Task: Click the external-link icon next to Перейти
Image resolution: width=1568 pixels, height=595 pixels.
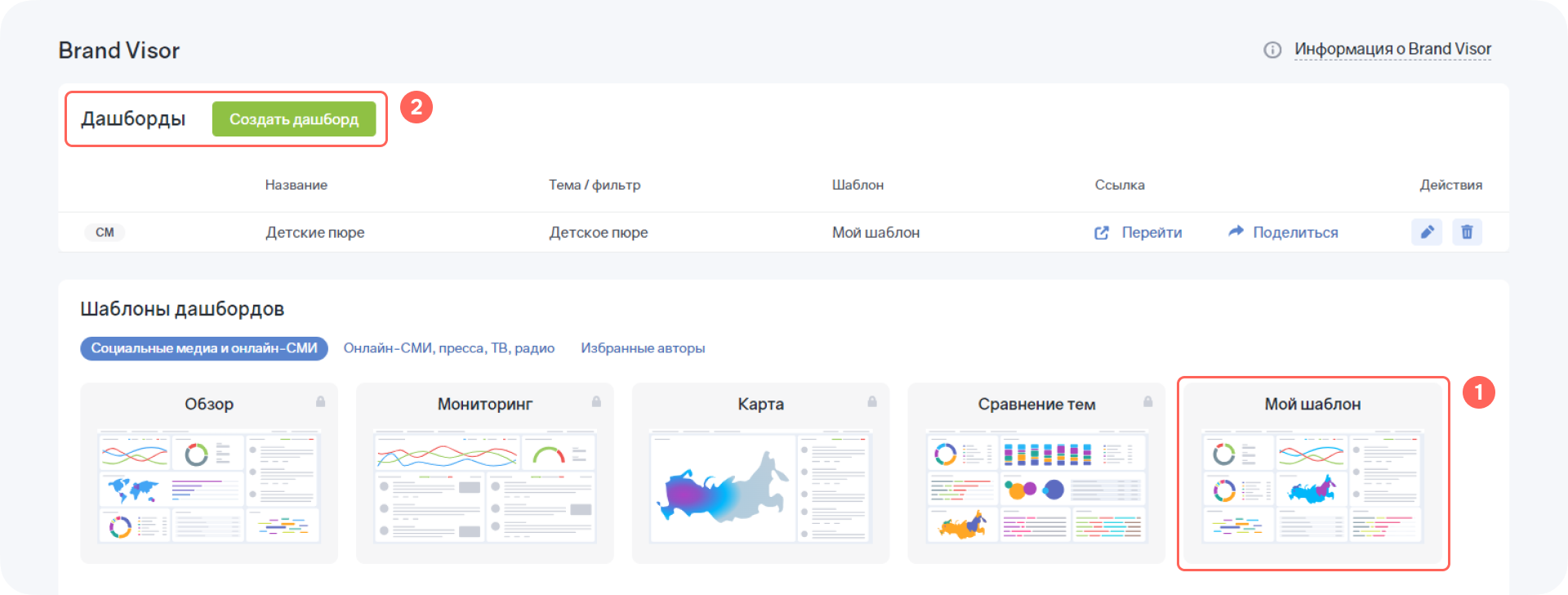Action: pyautogui.click(x=1102, y=233)
